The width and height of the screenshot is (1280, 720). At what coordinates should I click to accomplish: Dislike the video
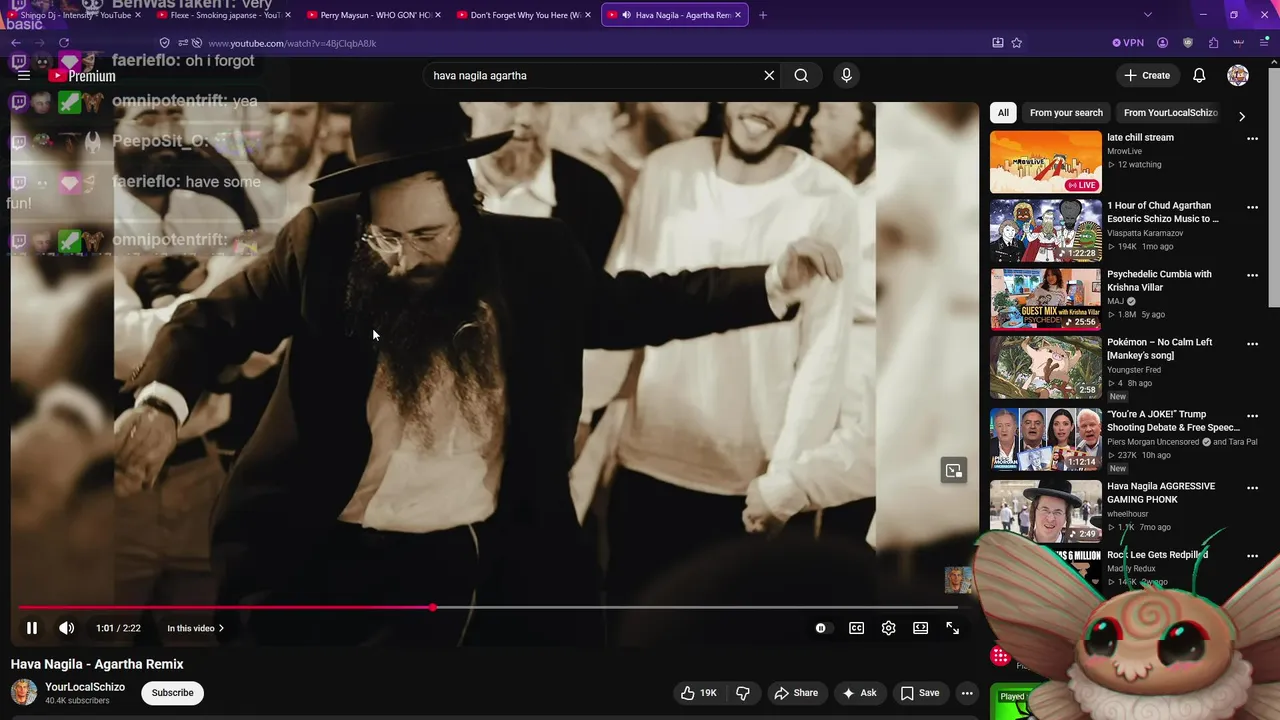click(743, 693)
